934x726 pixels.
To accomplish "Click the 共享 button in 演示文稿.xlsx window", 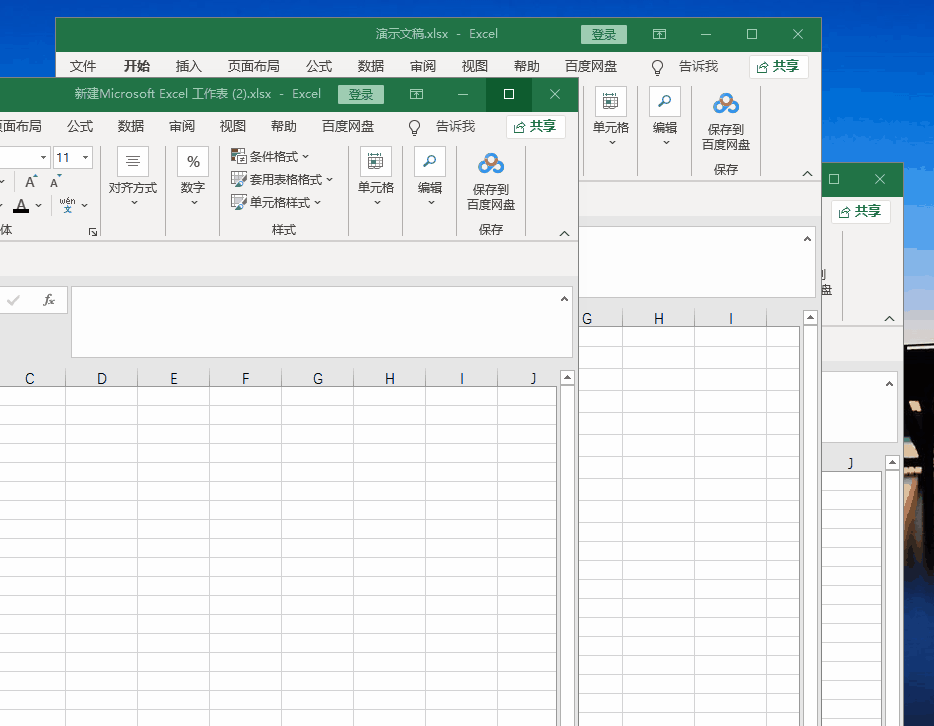I will [778, 67].
